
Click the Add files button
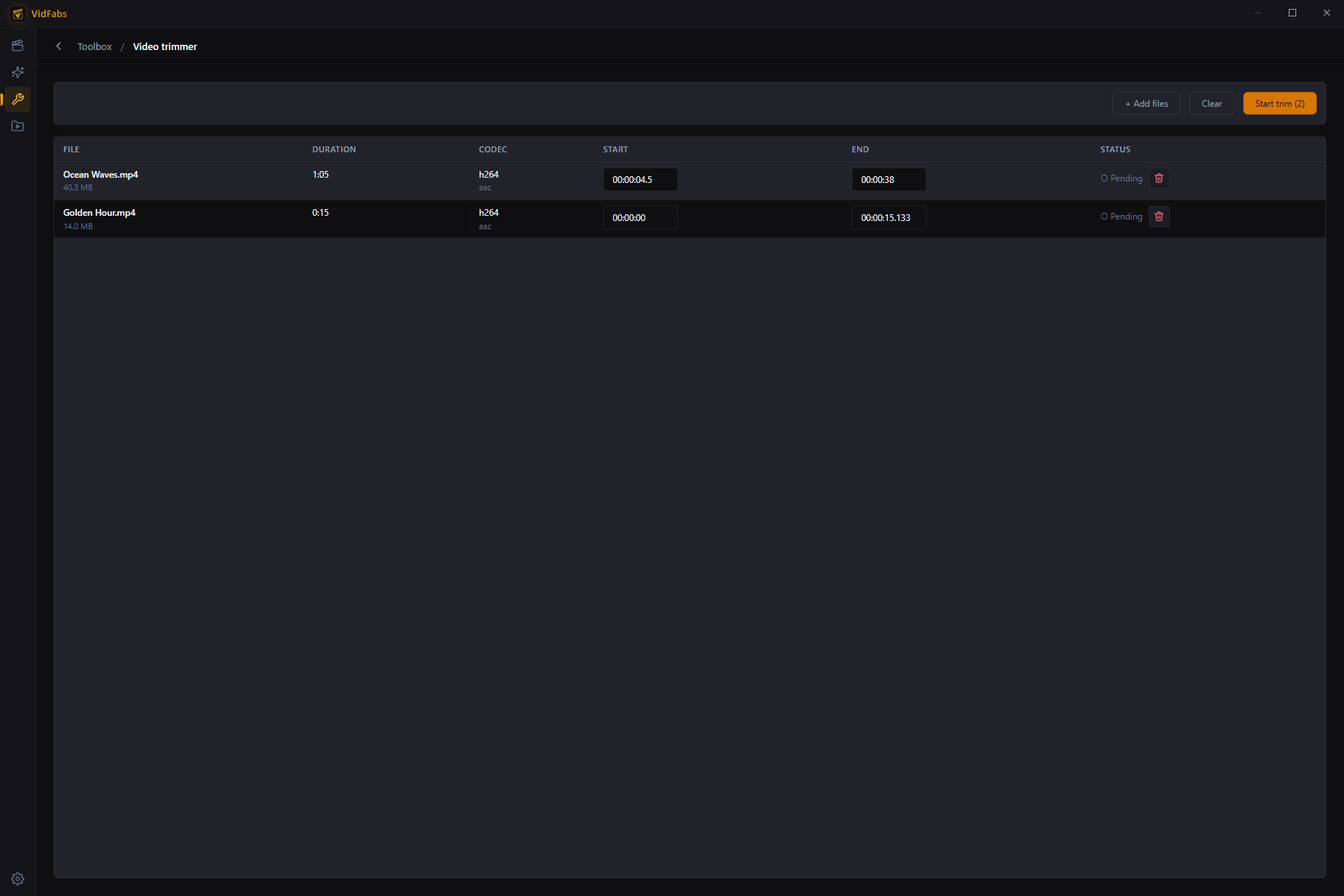1146,104
